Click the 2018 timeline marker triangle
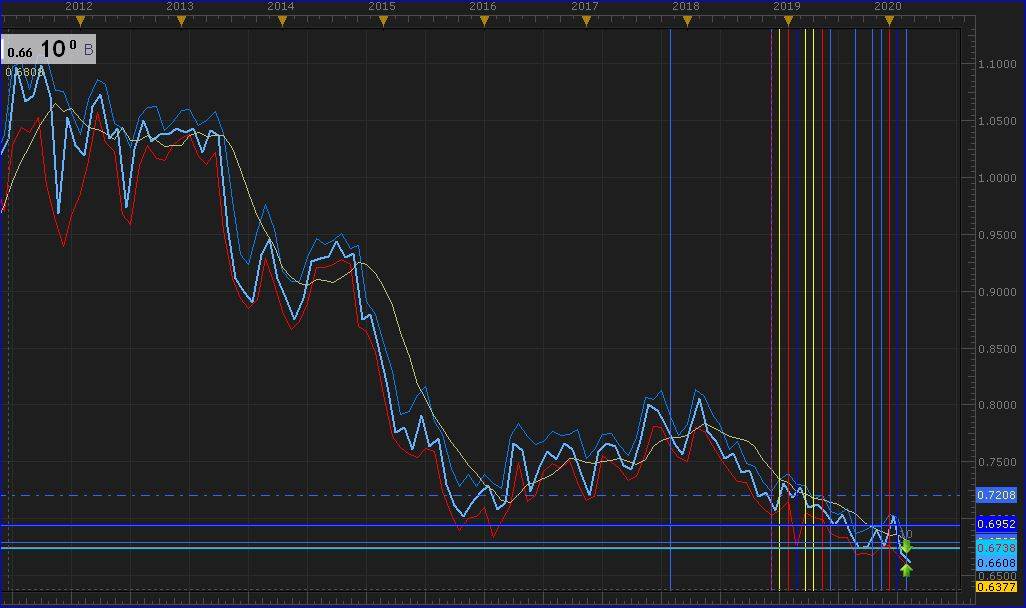The image size is (1026, 608). (x=687, y=20)
